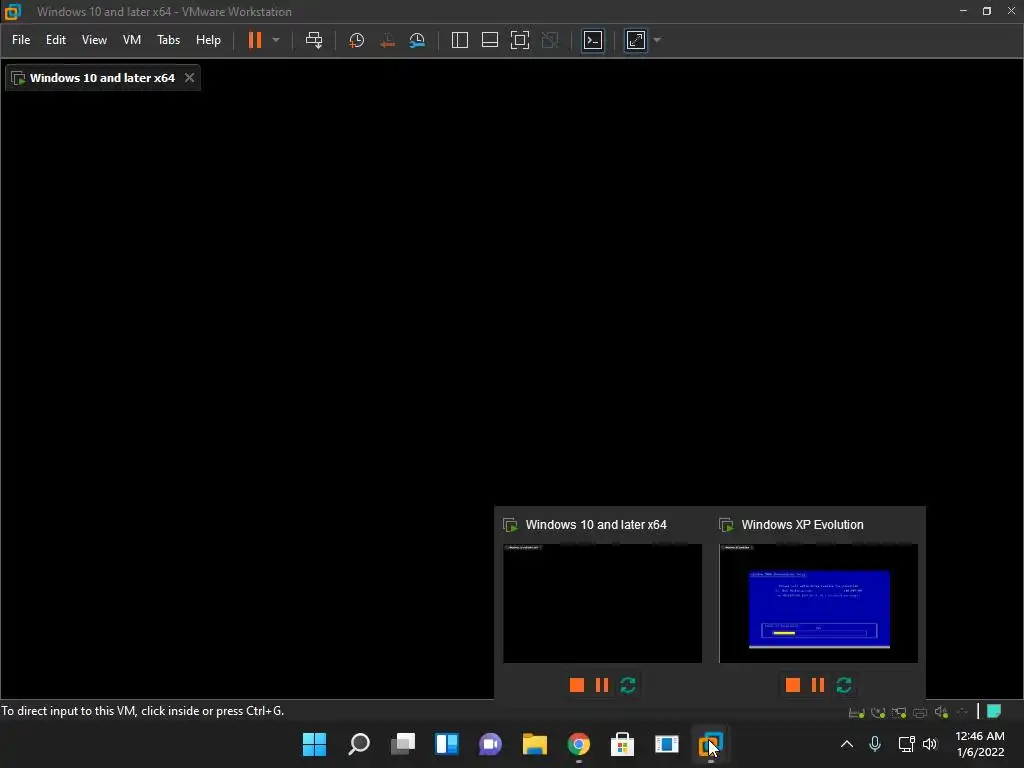Open Microsoft Store from the taskbar

[x=622, y=744]
